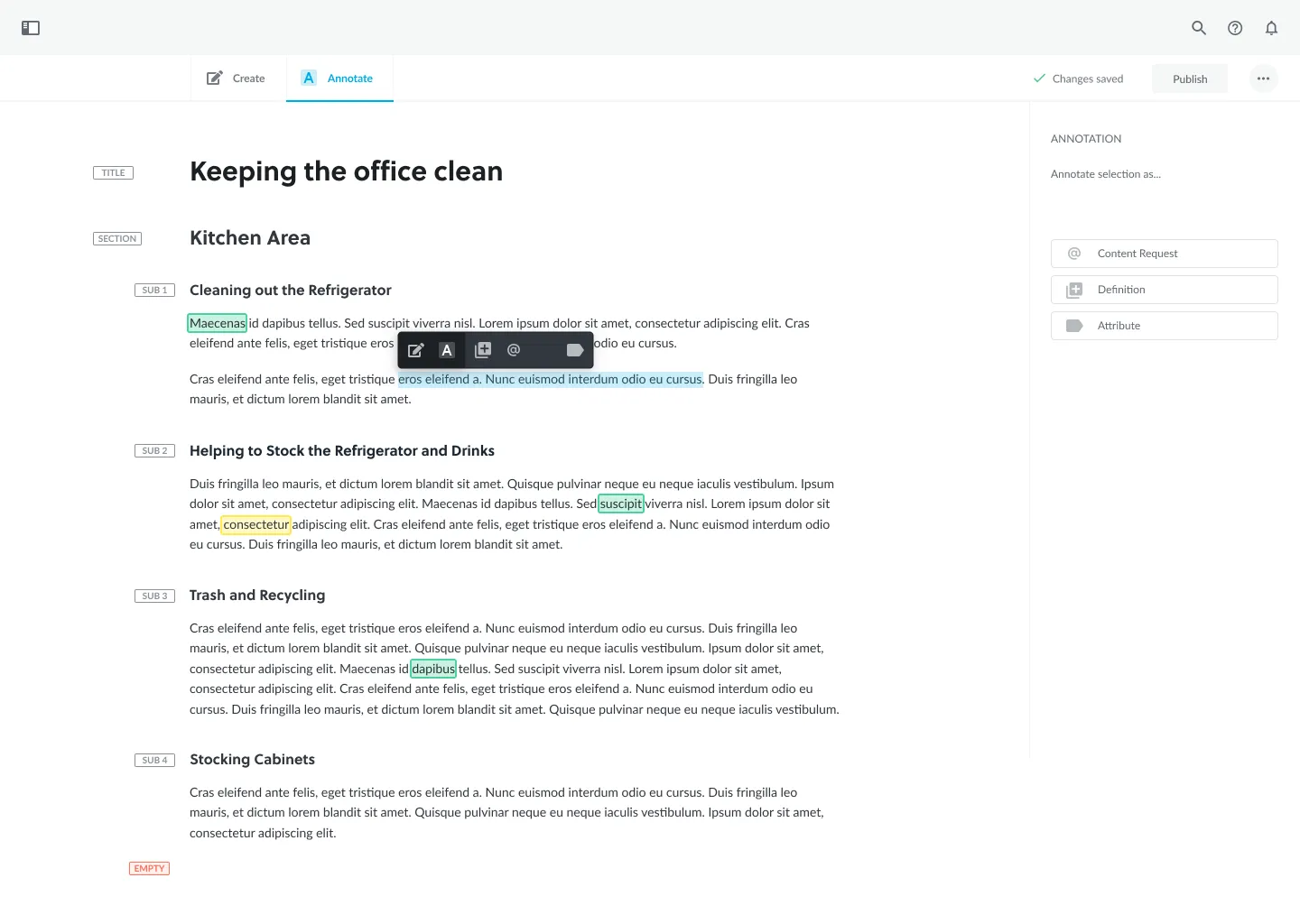Click the SECTION tag label
Screen dimensions: 1300x924
(117, 238)
